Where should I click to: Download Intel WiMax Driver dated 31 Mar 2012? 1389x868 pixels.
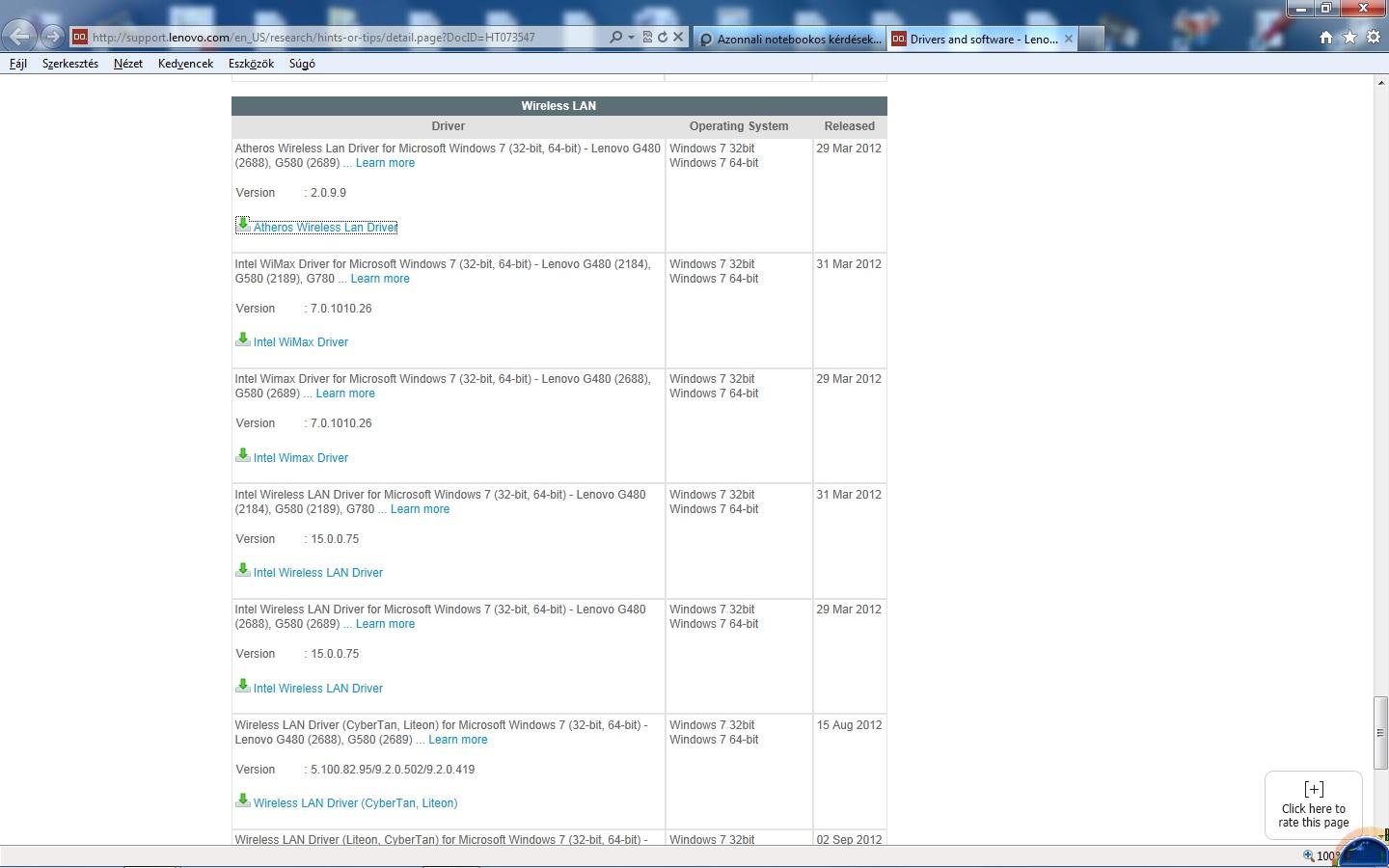click(x=301, y=342)
